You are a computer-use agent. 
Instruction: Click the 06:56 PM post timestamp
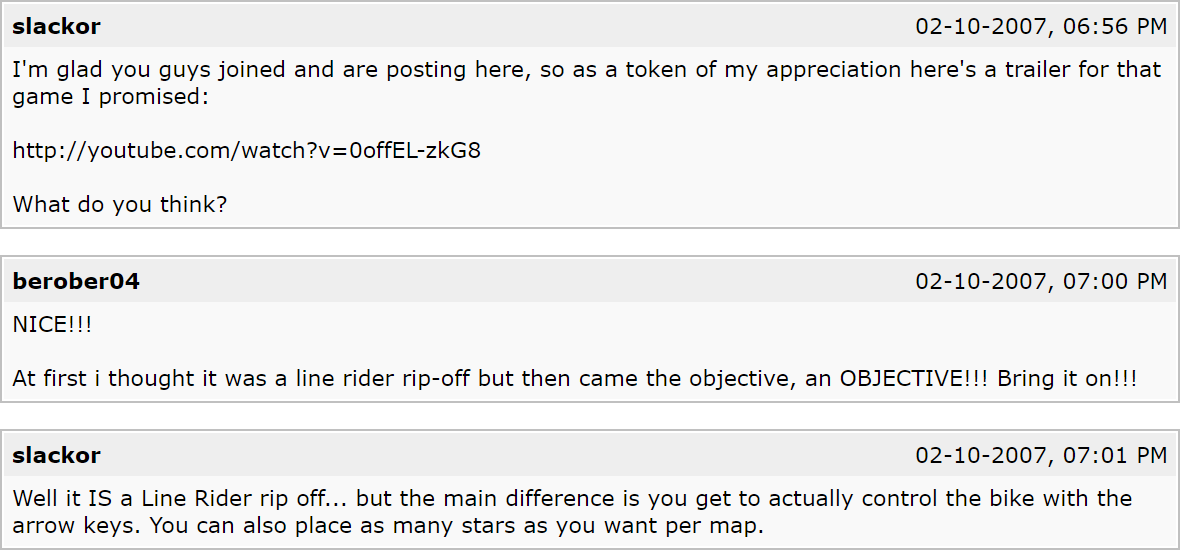[x=1040, y=27]
